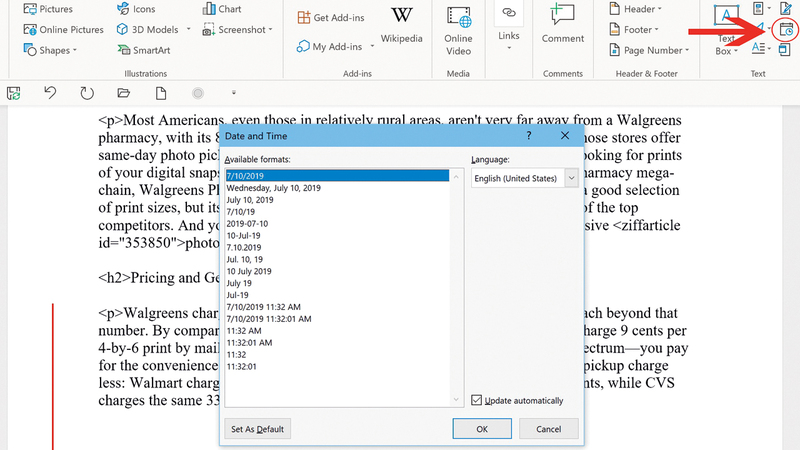Image resolution: width=800 pixels, height=450 pixels.
Task: Cancel the Date and Time dialog
Action: (x=547, y=429)
